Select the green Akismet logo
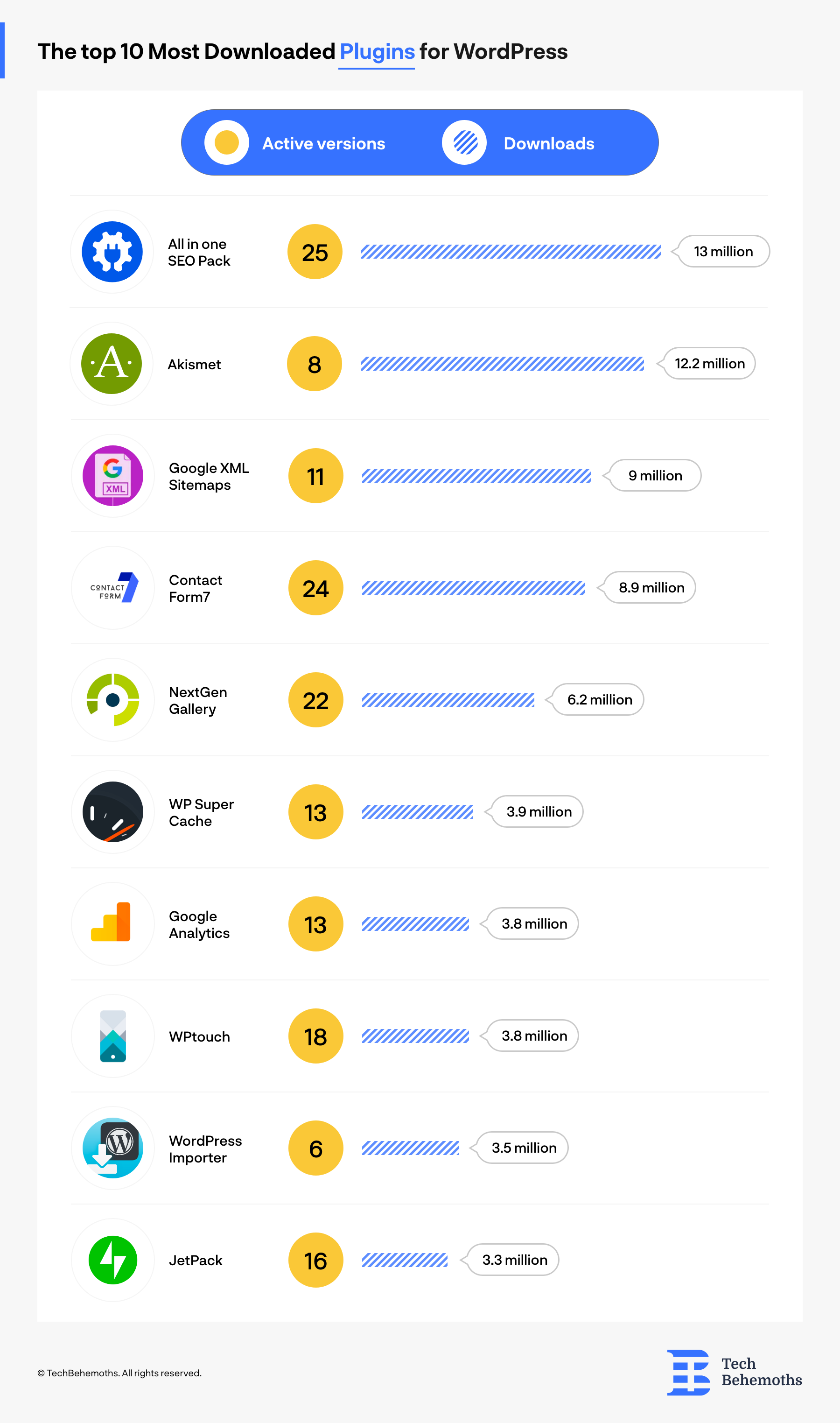 pos(112,364)
